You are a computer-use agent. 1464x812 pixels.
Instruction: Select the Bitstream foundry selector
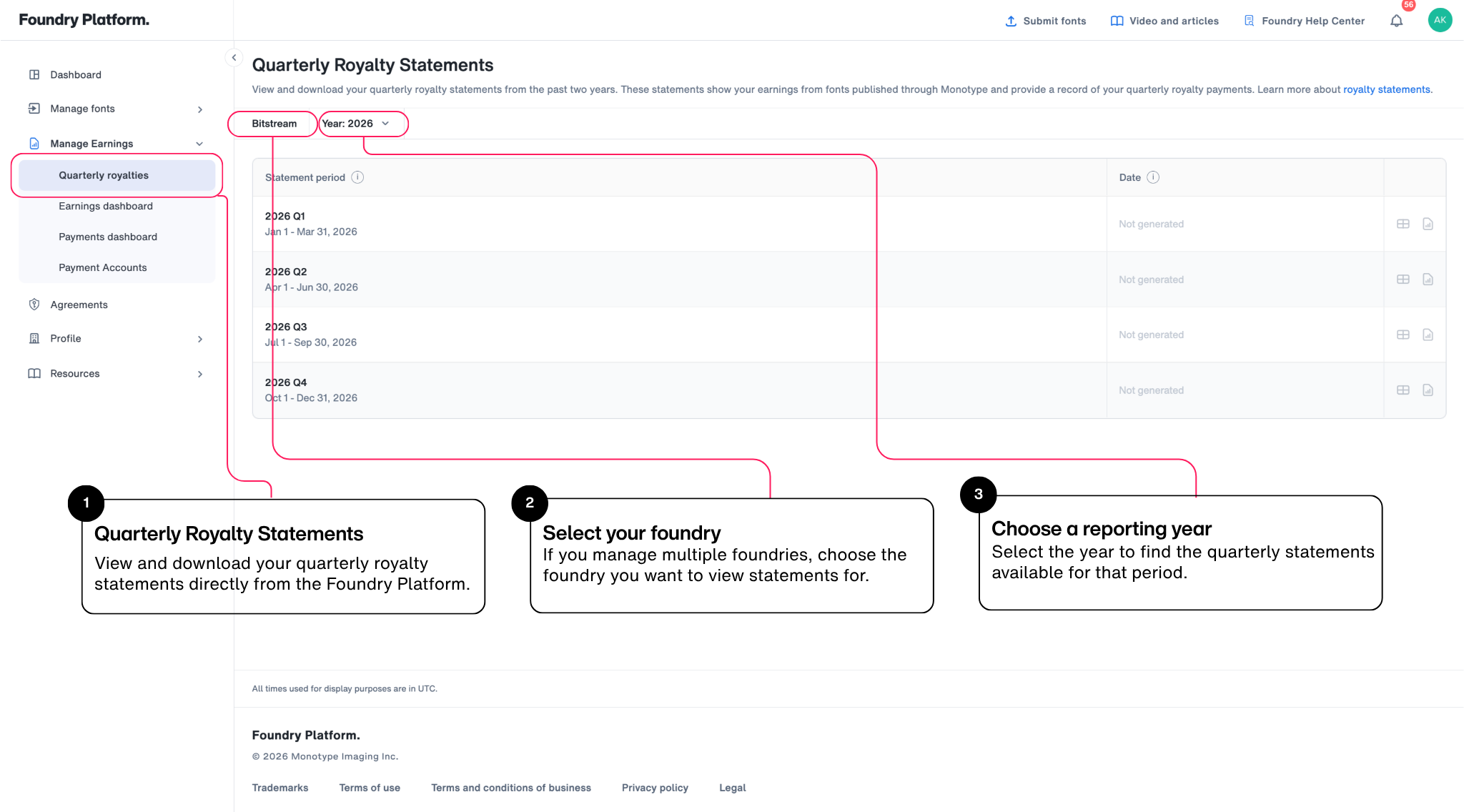coord(274,124)
